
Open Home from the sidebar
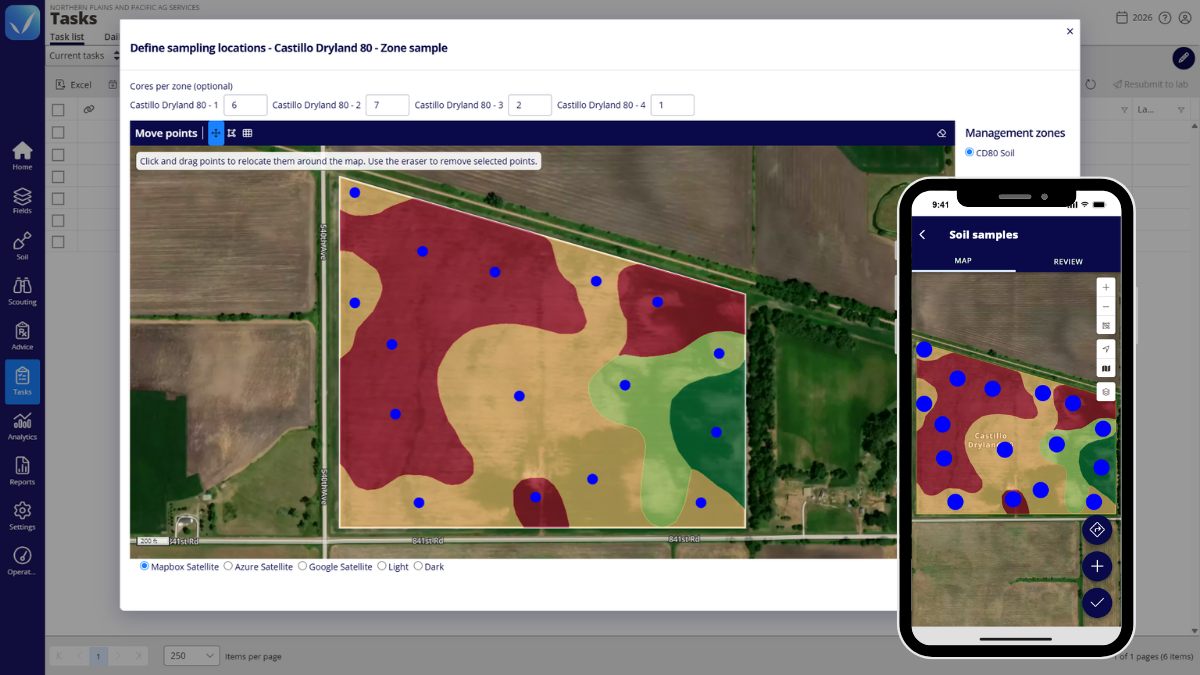(x=22, y=156)
